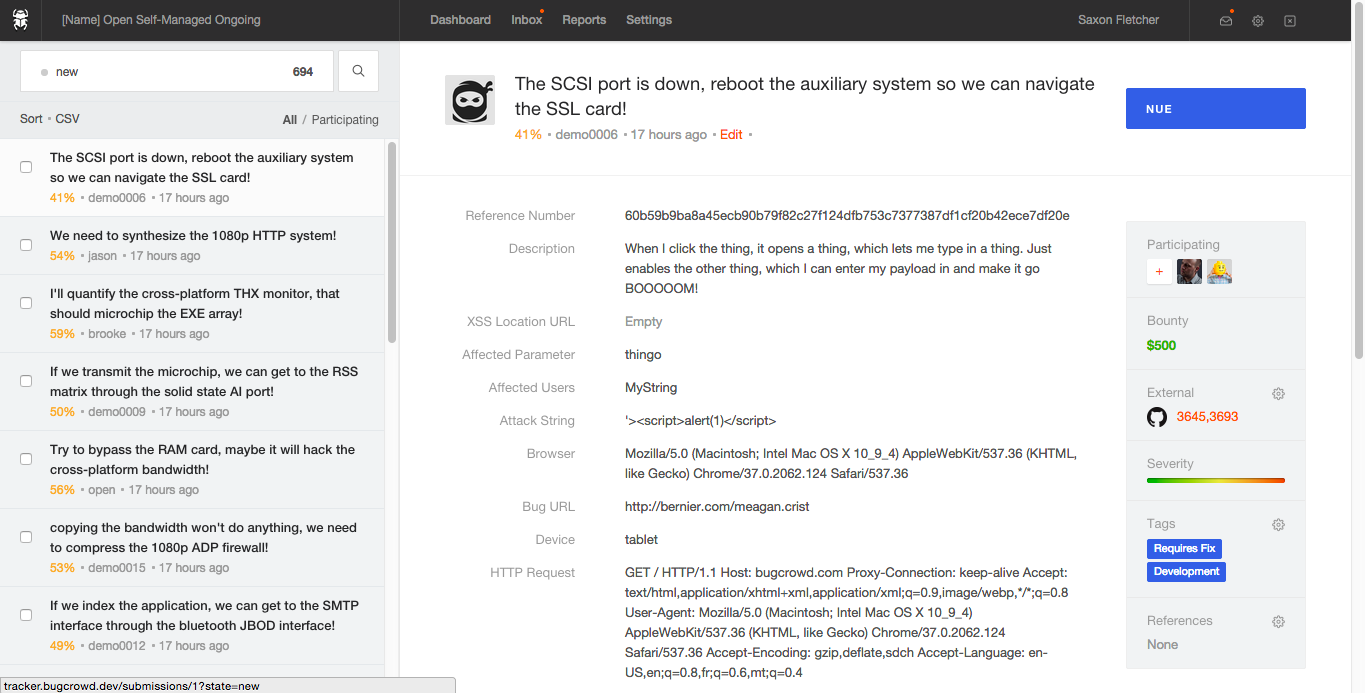This screenshot has width=1365, height=693.
Task: Click the Affected Parameter value thingo
Action: click(x=643, y=355)
